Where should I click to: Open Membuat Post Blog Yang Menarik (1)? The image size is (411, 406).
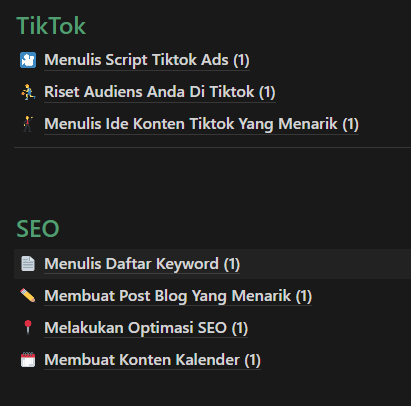[x=178, y=296]
